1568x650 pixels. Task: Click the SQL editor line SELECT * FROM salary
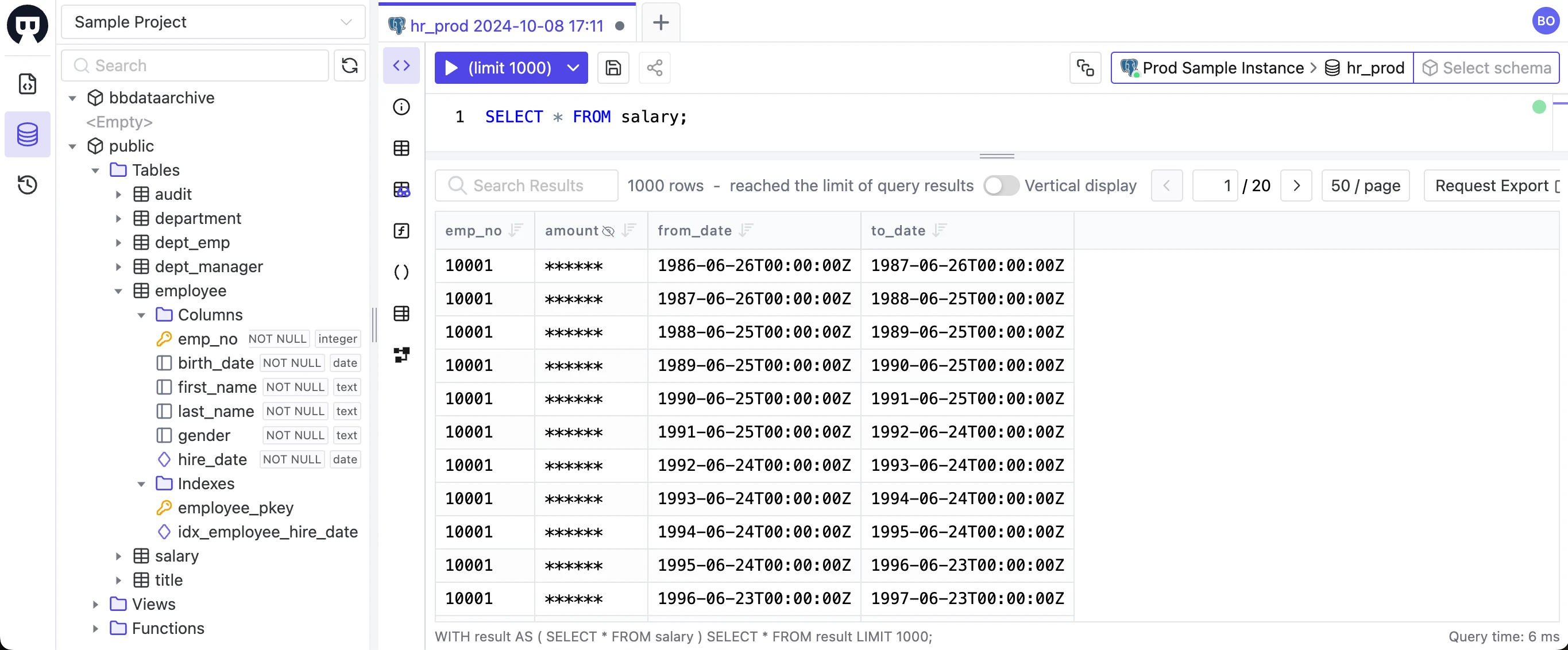click(x=586, y=117)
